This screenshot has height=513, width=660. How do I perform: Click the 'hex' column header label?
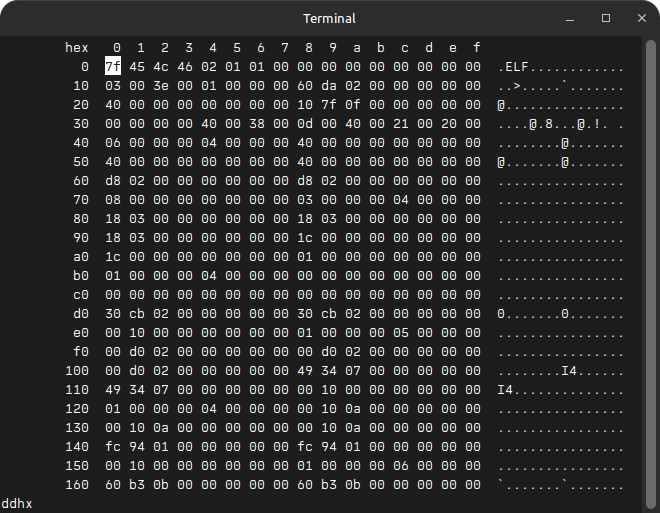point(77,48)
